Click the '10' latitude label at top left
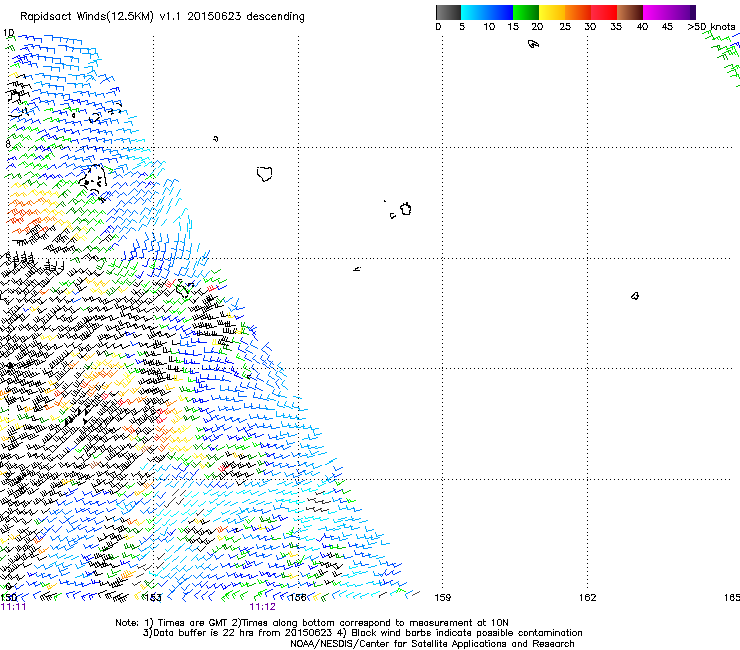The width and height of the screenshot is (740, 650). click(x=8, y=33)
